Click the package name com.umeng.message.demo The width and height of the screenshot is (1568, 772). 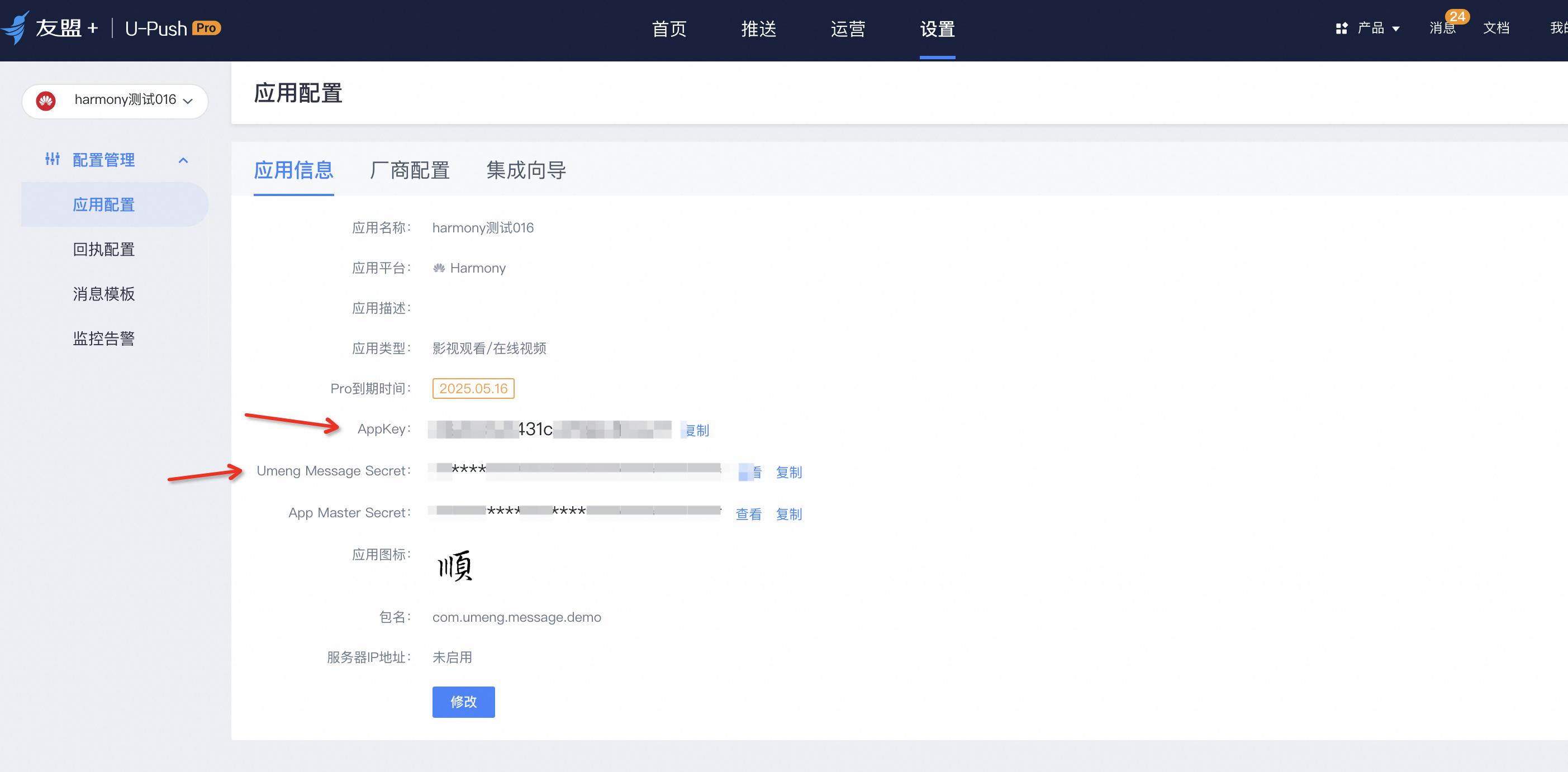tap(516, 617)
